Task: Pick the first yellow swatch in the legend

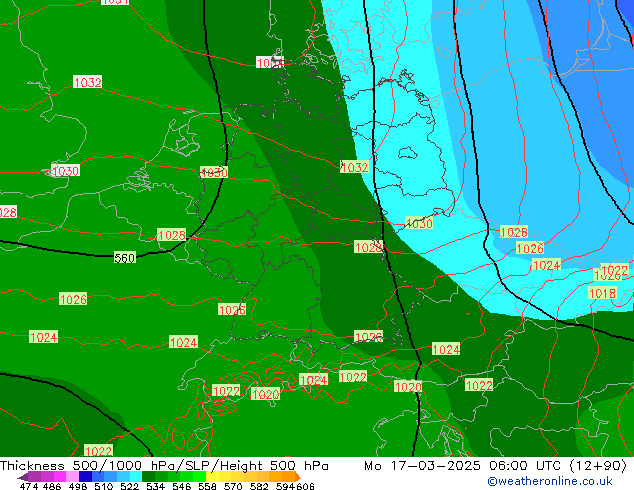Action: coord(212,477)
